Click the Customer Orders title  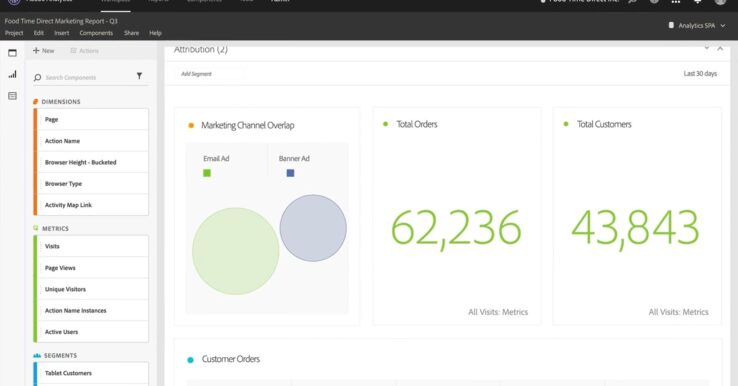point(231,359)
